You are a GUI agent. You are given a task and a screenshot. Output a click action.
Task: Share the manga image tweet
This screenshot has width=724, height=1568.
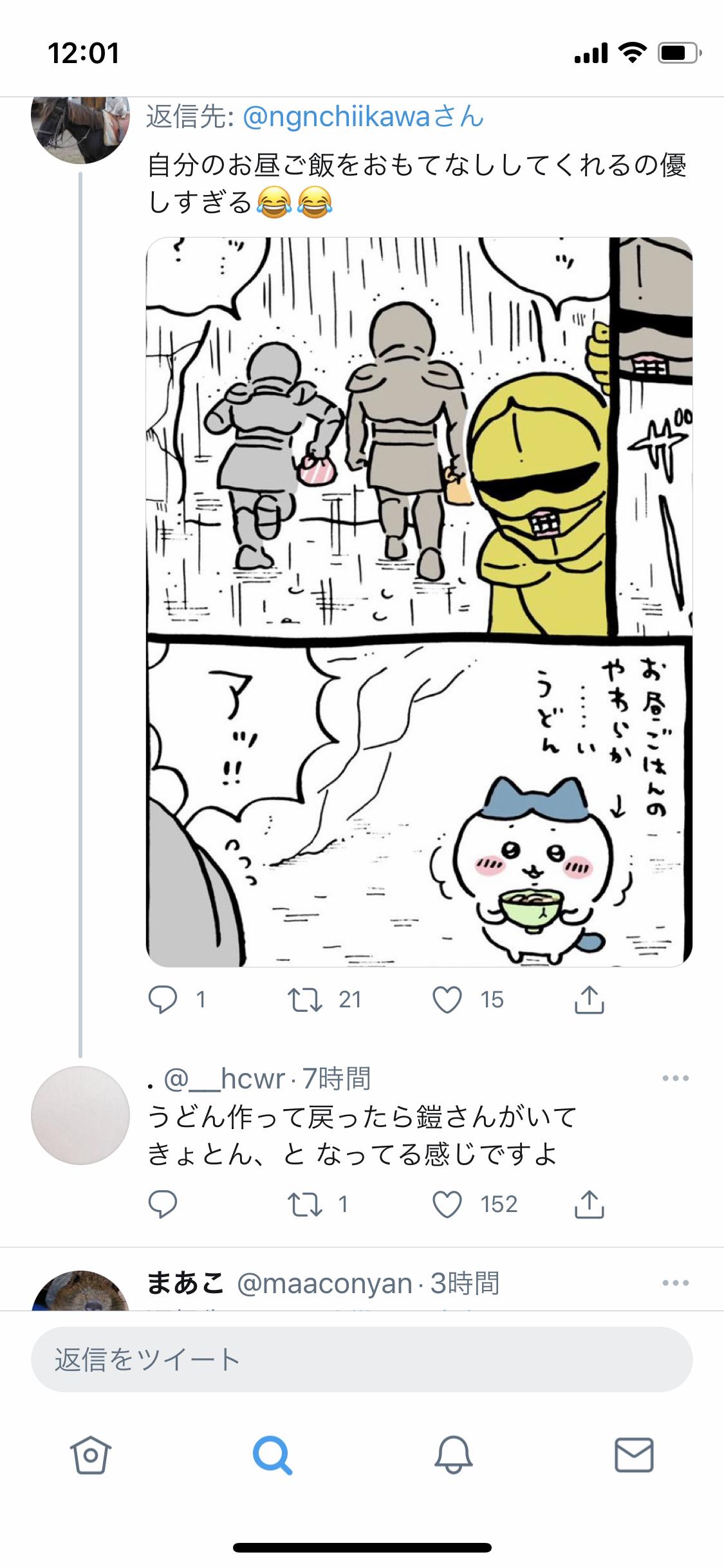589,999
